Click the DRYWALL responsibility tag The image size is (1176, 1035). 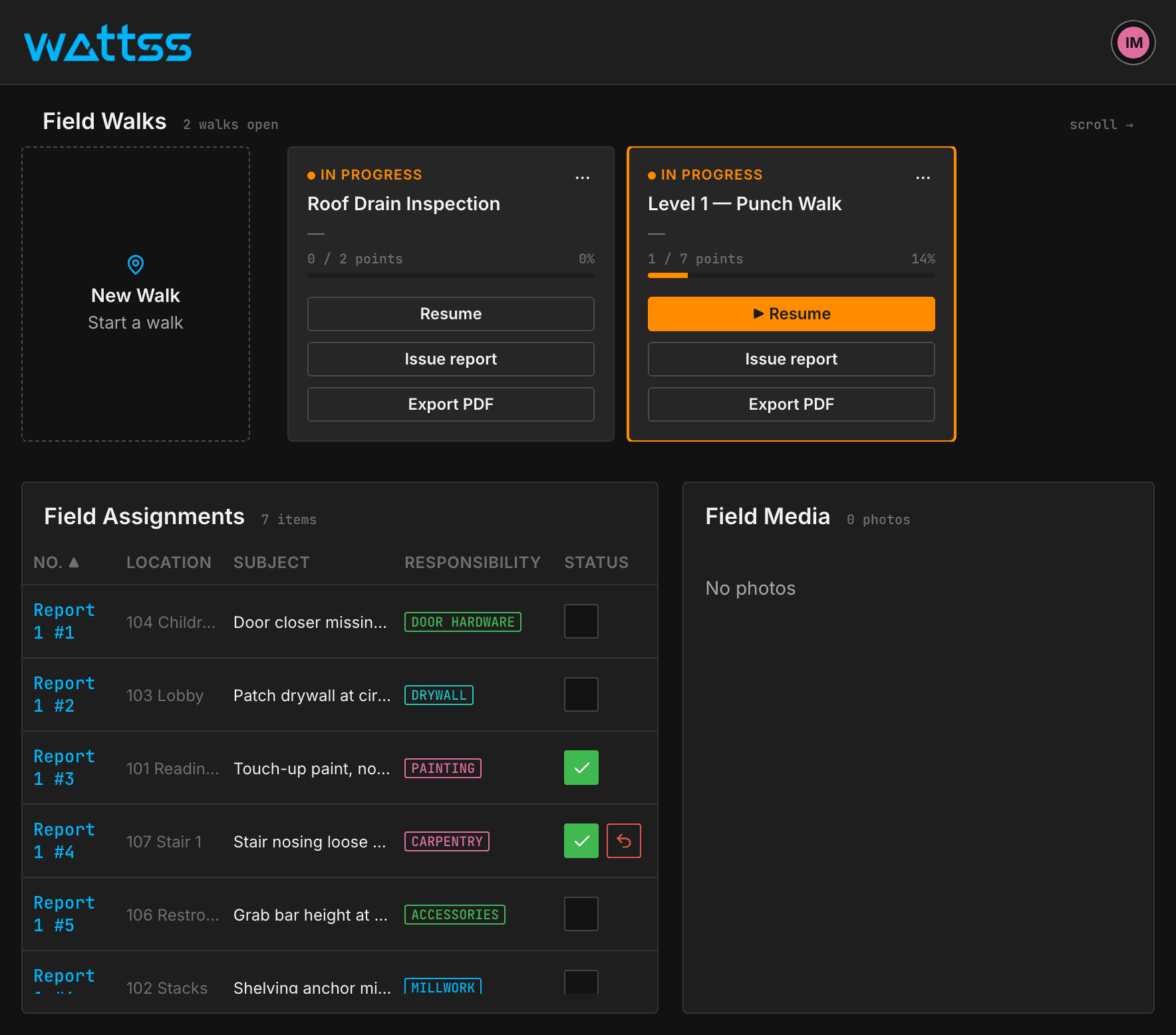click(x=439, y=695)
